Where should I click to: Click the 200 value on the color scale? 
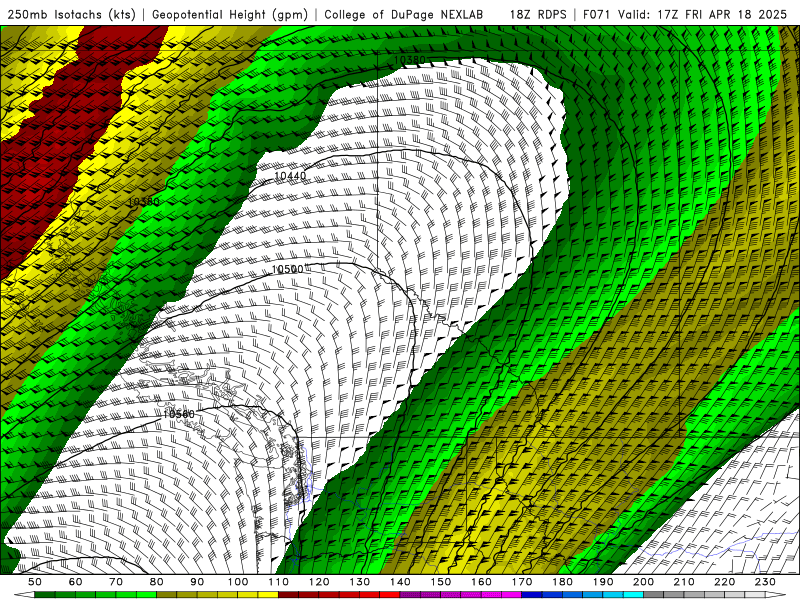pyautogui.click(x=643, y=582)
